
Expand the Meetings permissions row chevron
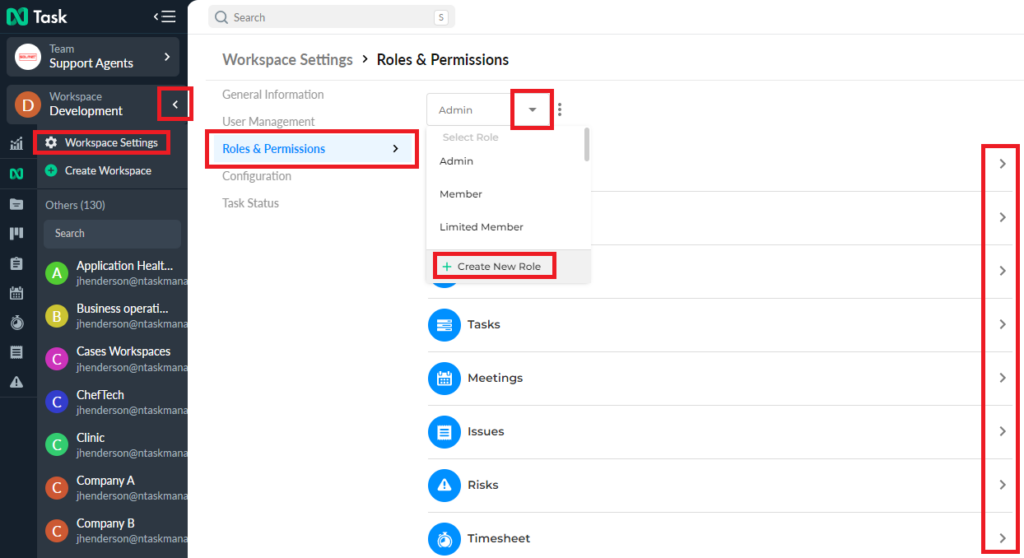click(x=1002, y=378)
